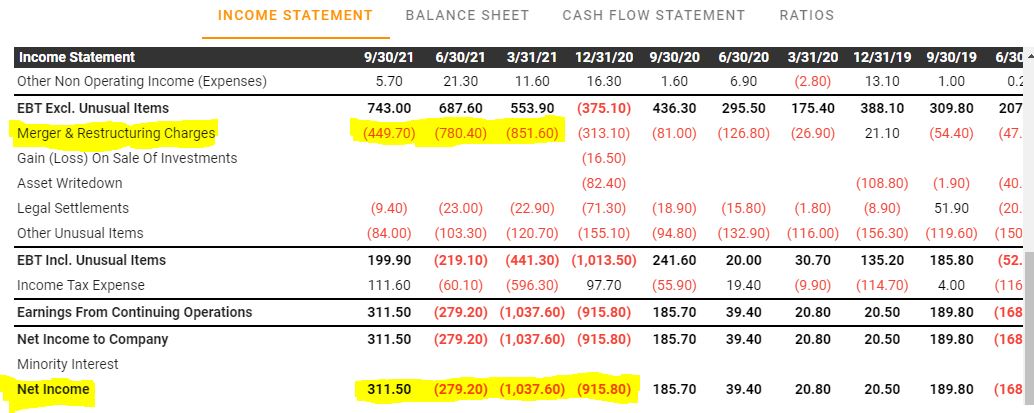Switch to the Balance Sheet tab
Screen dimensions: 1034x413
[x=467, y=15]
